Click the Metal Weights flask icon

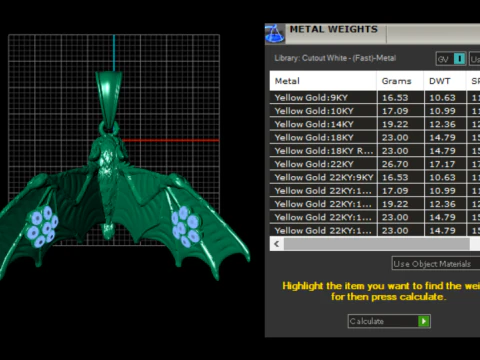(275, 33)
